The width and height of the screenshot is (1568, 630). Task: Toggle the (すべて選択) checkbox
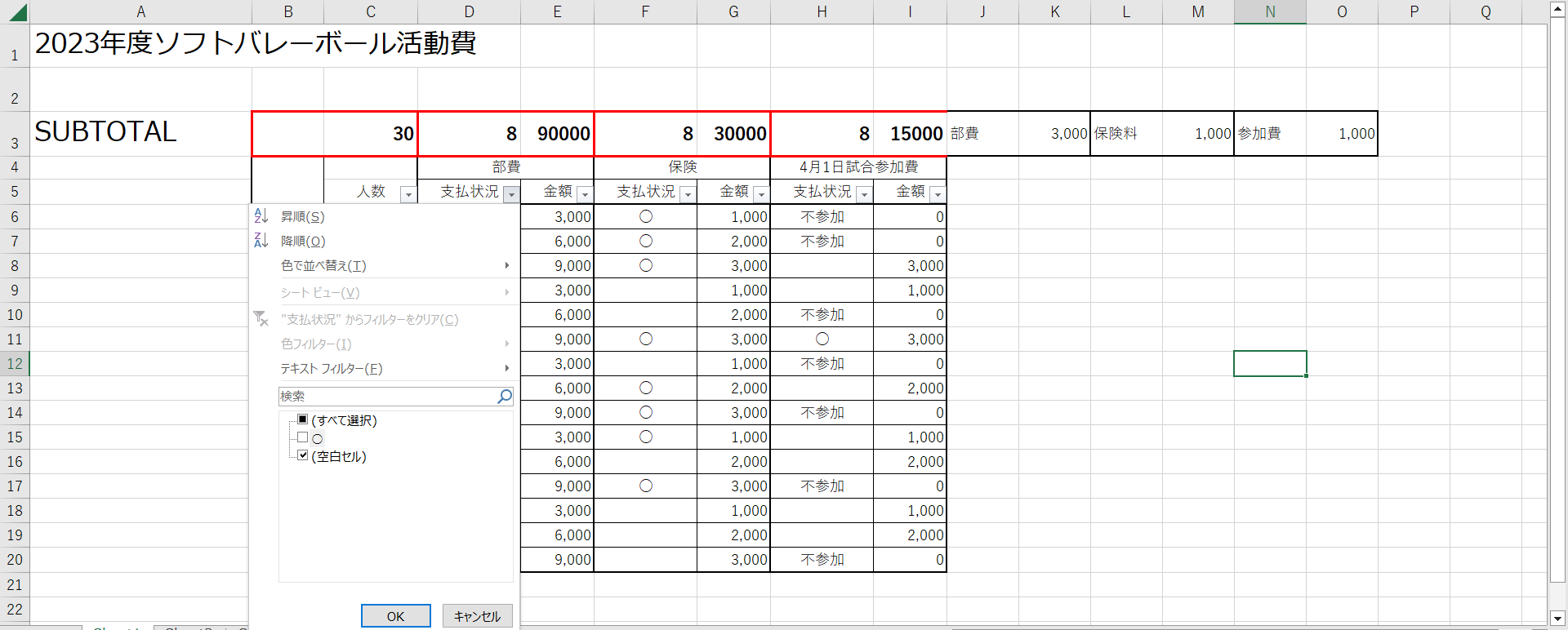303,419
